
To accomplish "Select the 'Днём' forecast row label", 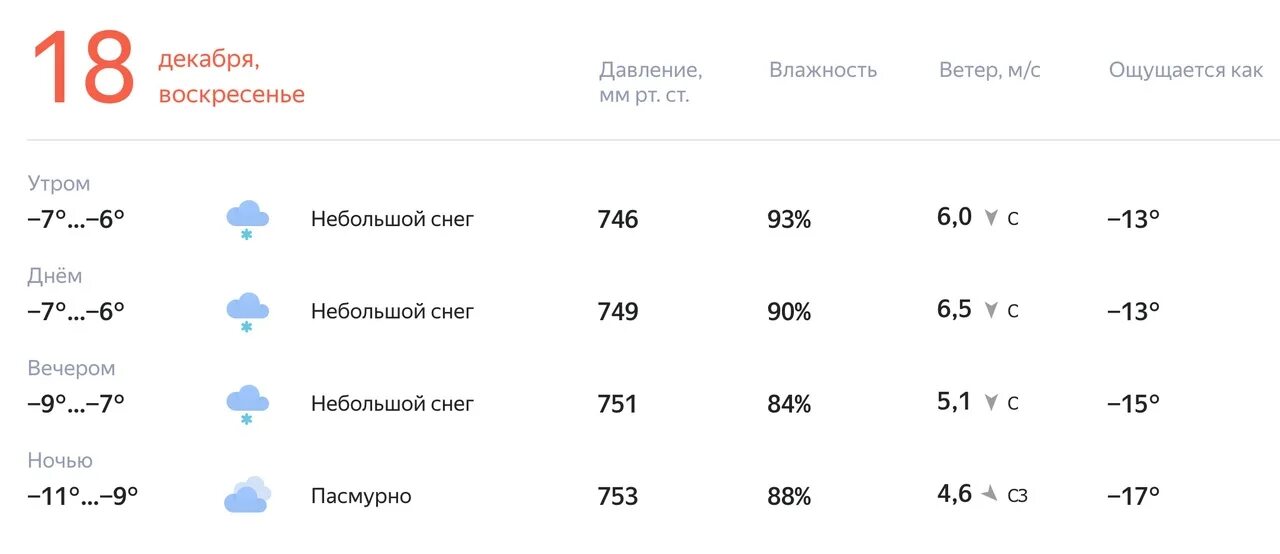I will [x=55, y=276].
